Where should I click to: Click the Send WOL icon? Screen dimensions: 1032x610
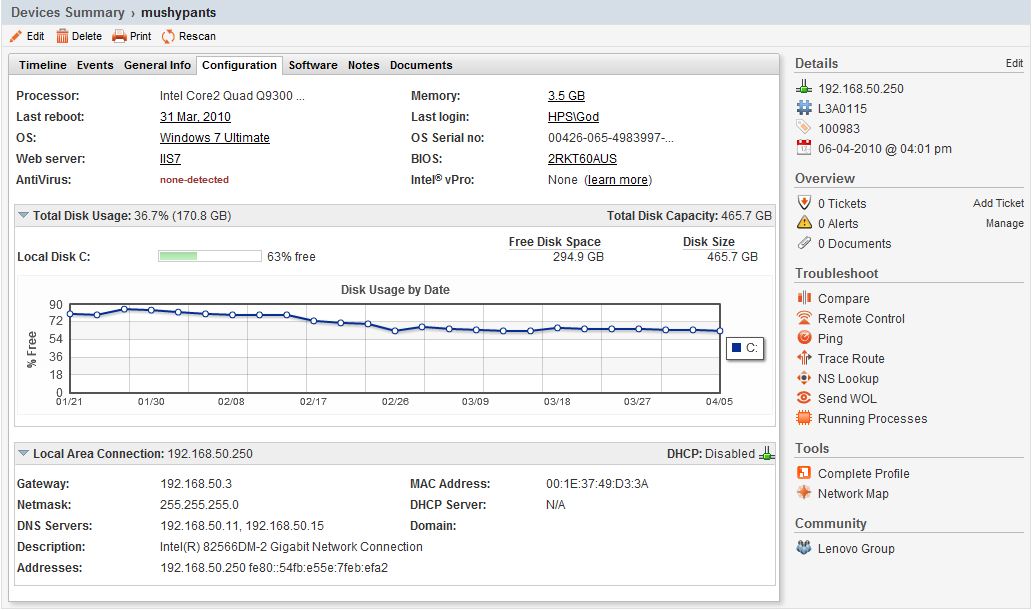click(x=804, y=397)
